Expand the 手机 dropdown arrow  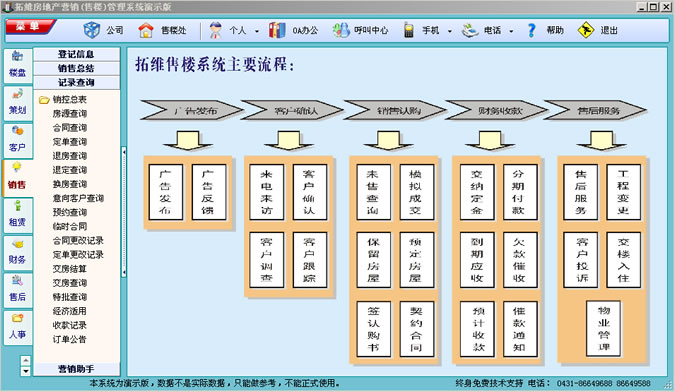[450, 31]
